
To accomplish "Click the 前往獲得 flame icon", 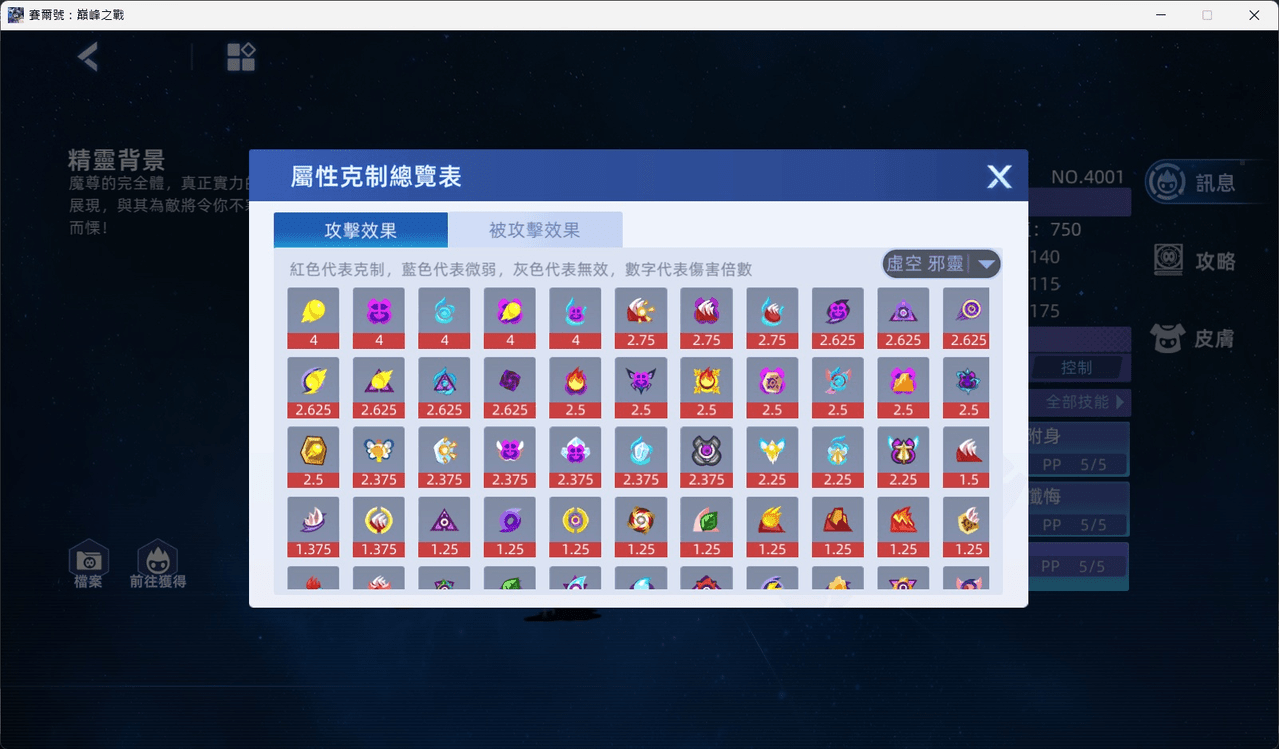I will click(158, 565).
